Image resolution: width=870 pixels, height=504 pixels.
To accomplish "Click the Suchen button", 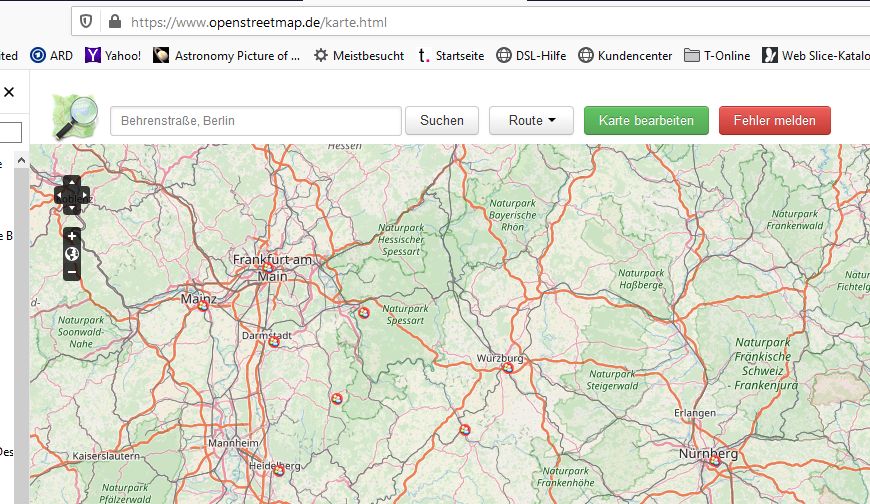I will [442, 120].
